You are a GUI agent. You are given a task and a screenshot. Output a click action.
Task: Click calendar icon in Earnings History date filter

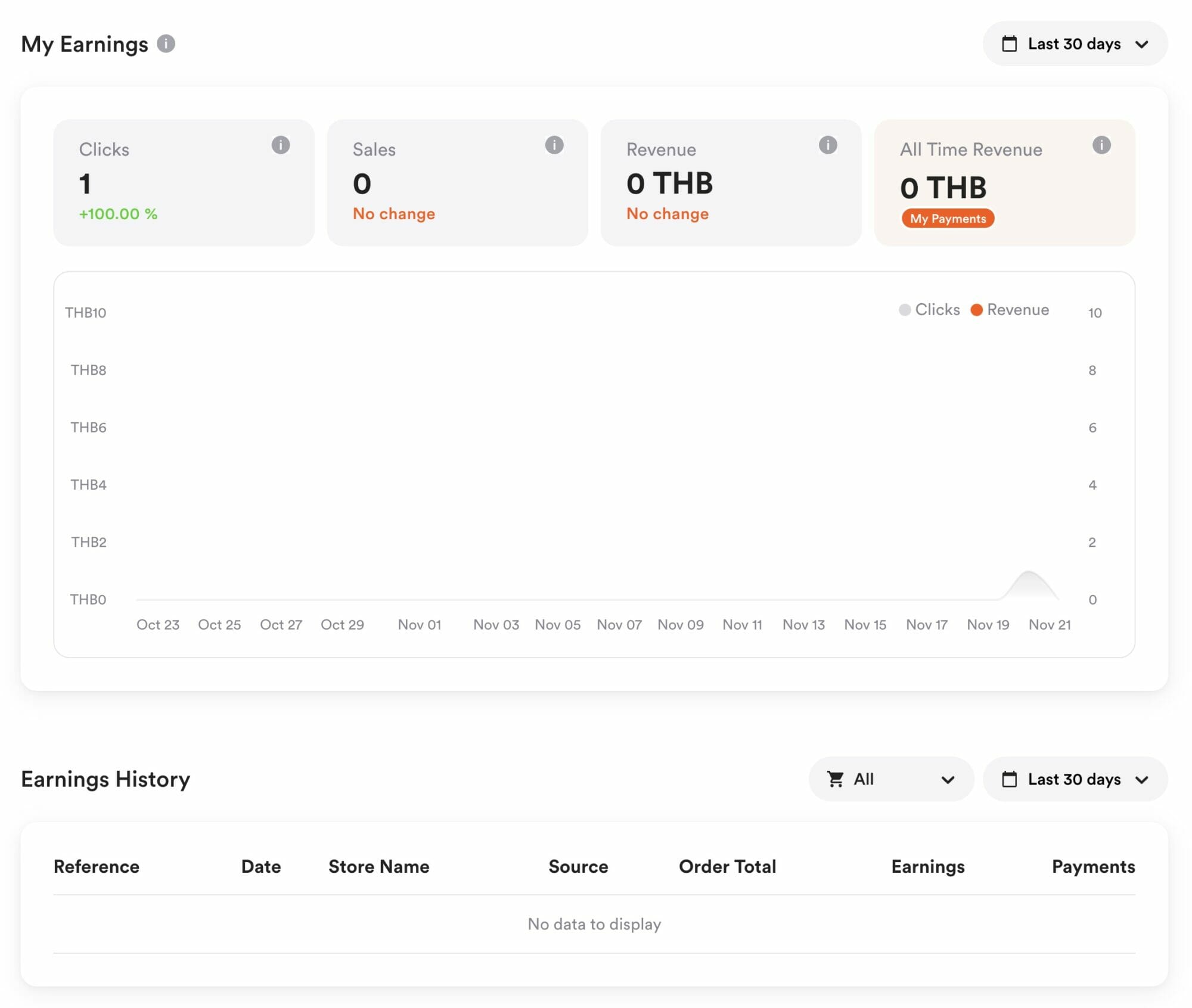point(1009,779)
